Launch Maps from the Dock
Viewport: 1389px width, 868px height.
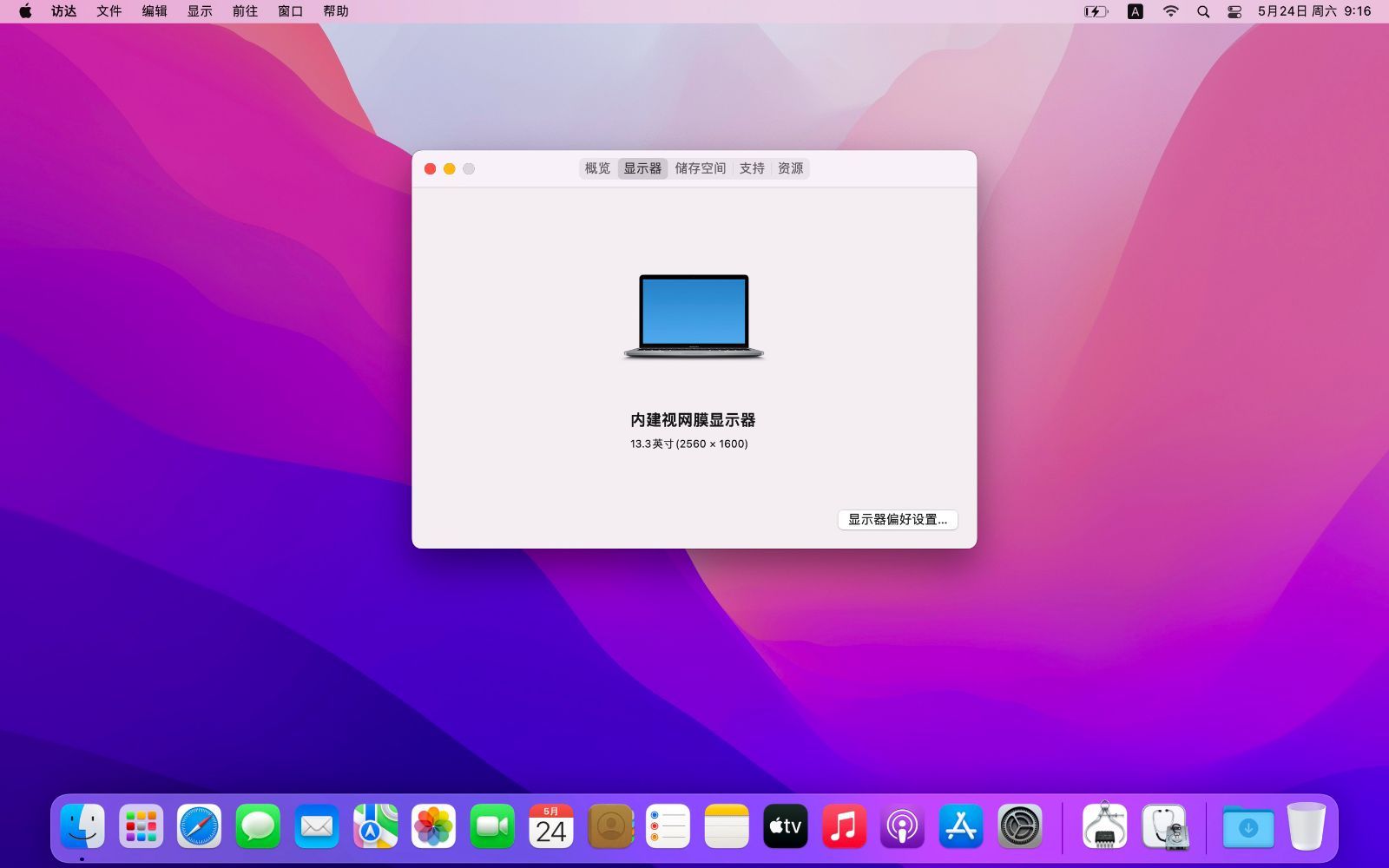[375, 826]
